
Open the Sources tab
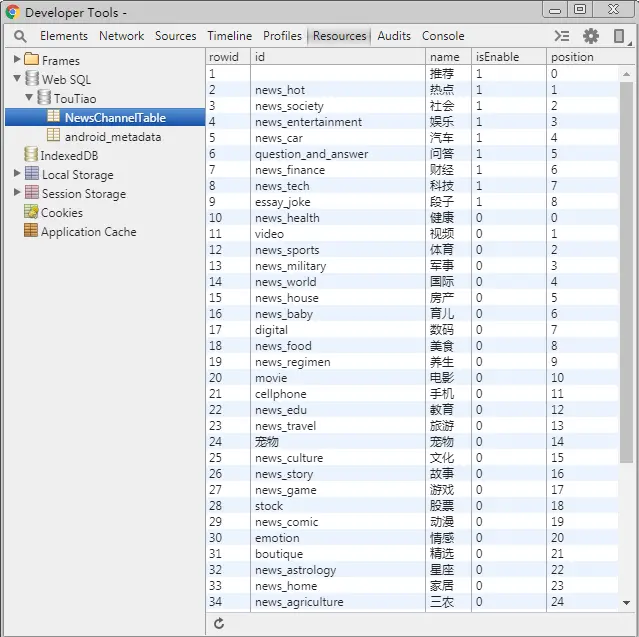click(x=176, y=36)
